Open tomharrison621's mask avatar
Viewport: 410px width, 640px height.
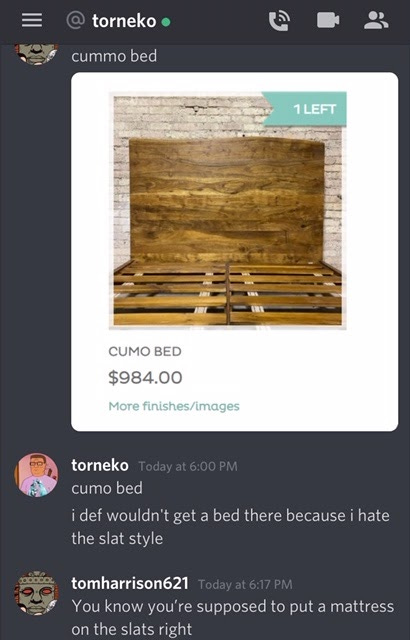click(36, 593)
